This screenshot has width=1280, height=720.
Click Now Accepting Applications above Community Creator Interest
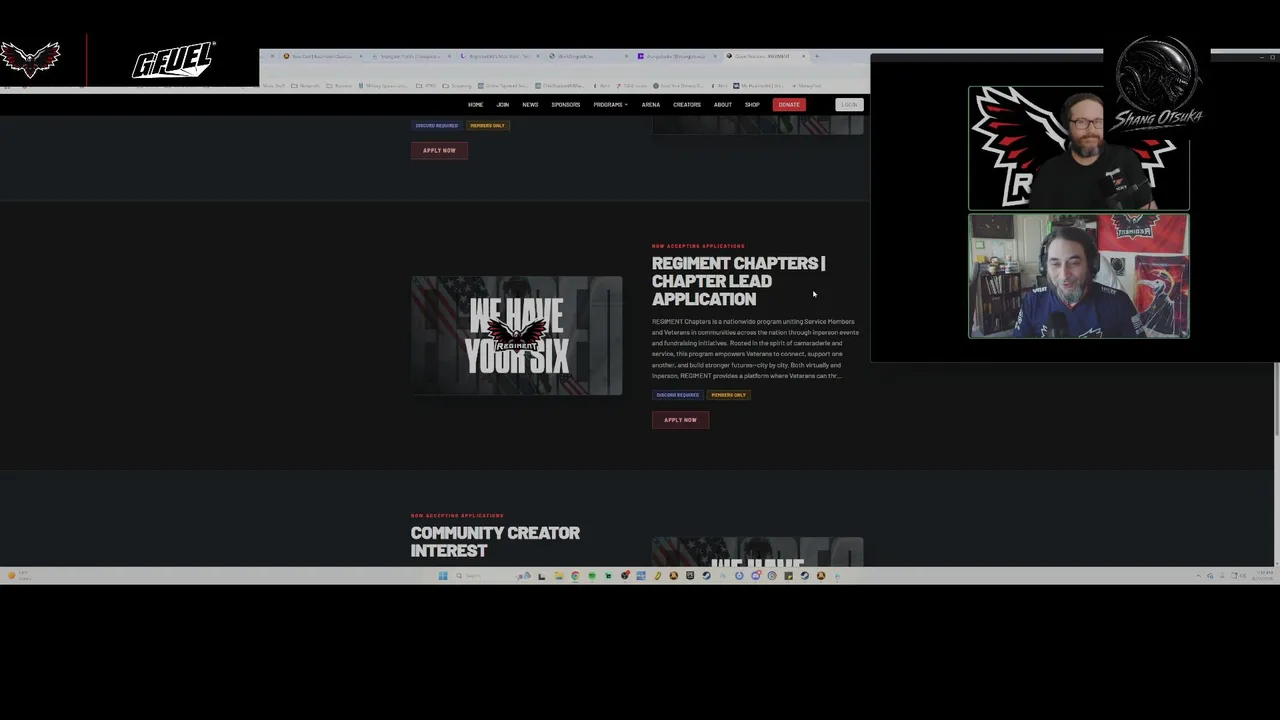(x=457, y=516)
